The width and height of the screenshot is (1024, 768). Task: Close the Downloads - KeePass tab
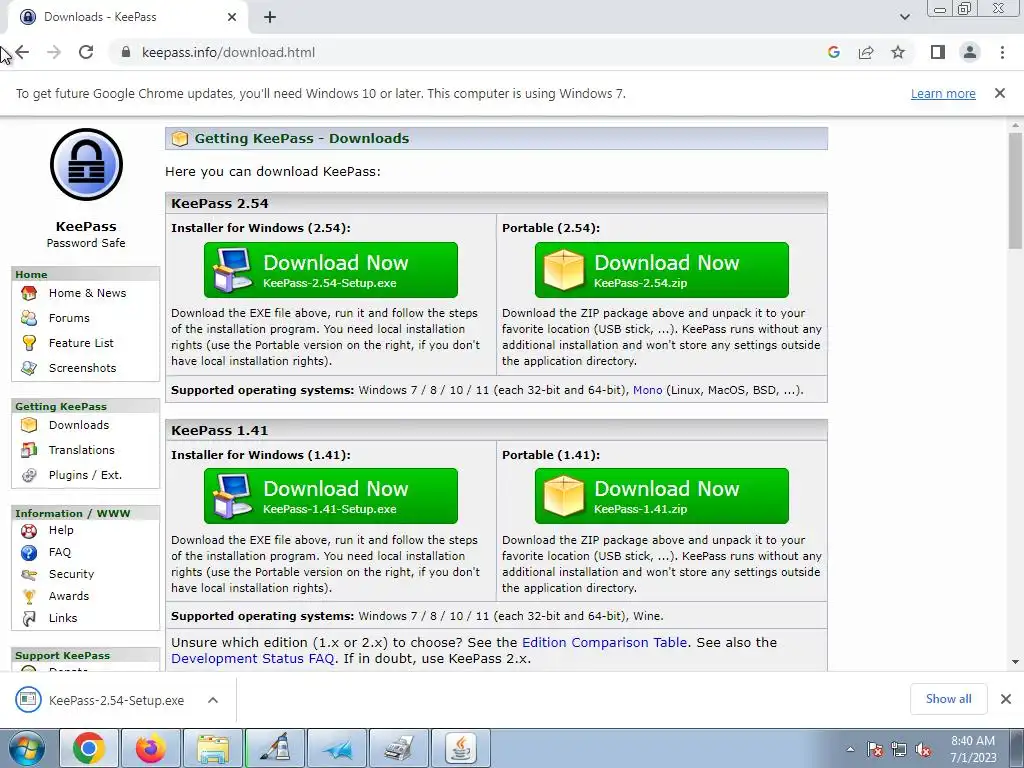tap(232, 17)
